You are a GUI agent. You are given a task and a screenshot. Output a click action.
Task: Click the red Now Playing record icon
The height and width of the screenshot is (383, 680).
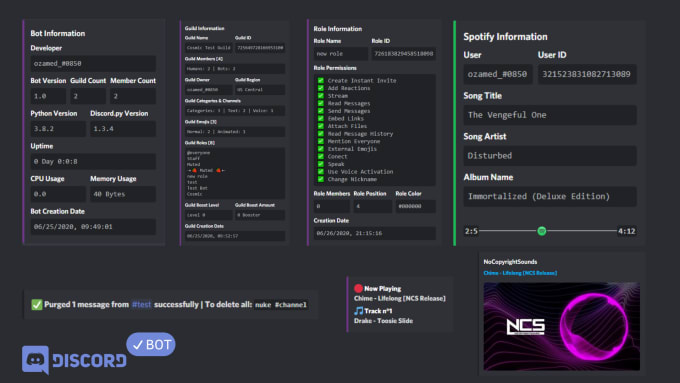(x=358, y=288)
